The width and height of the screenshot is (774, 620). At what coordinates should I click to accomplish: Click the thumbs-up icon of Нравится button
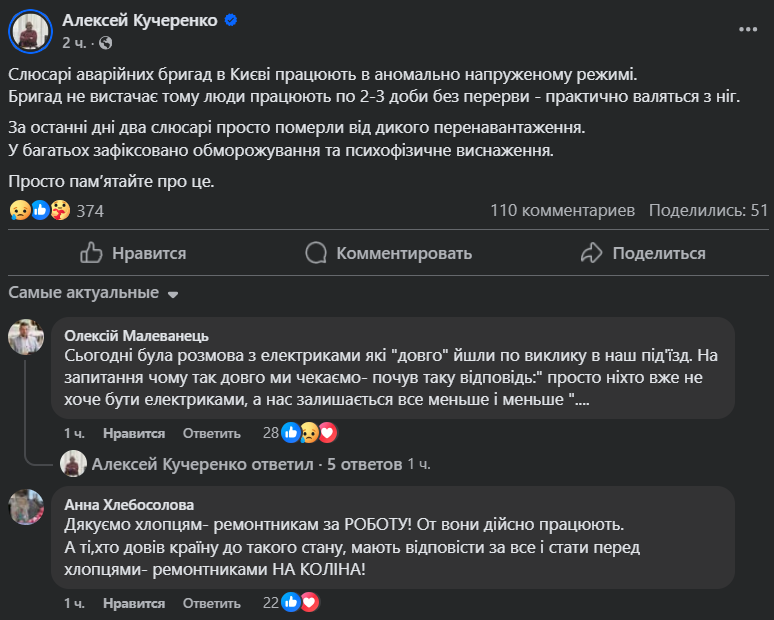pos(92,253)
